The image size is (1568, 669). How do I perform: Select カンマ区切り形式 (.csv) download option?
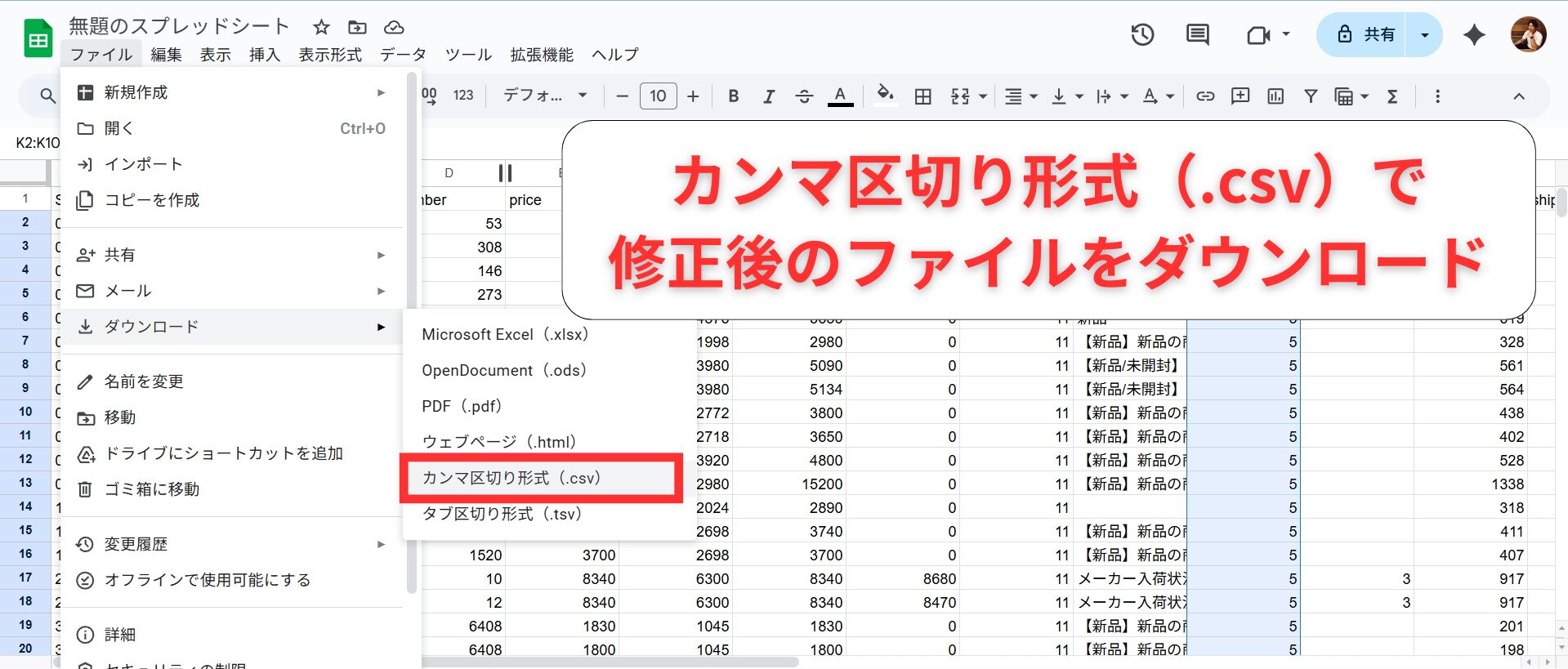511,478
